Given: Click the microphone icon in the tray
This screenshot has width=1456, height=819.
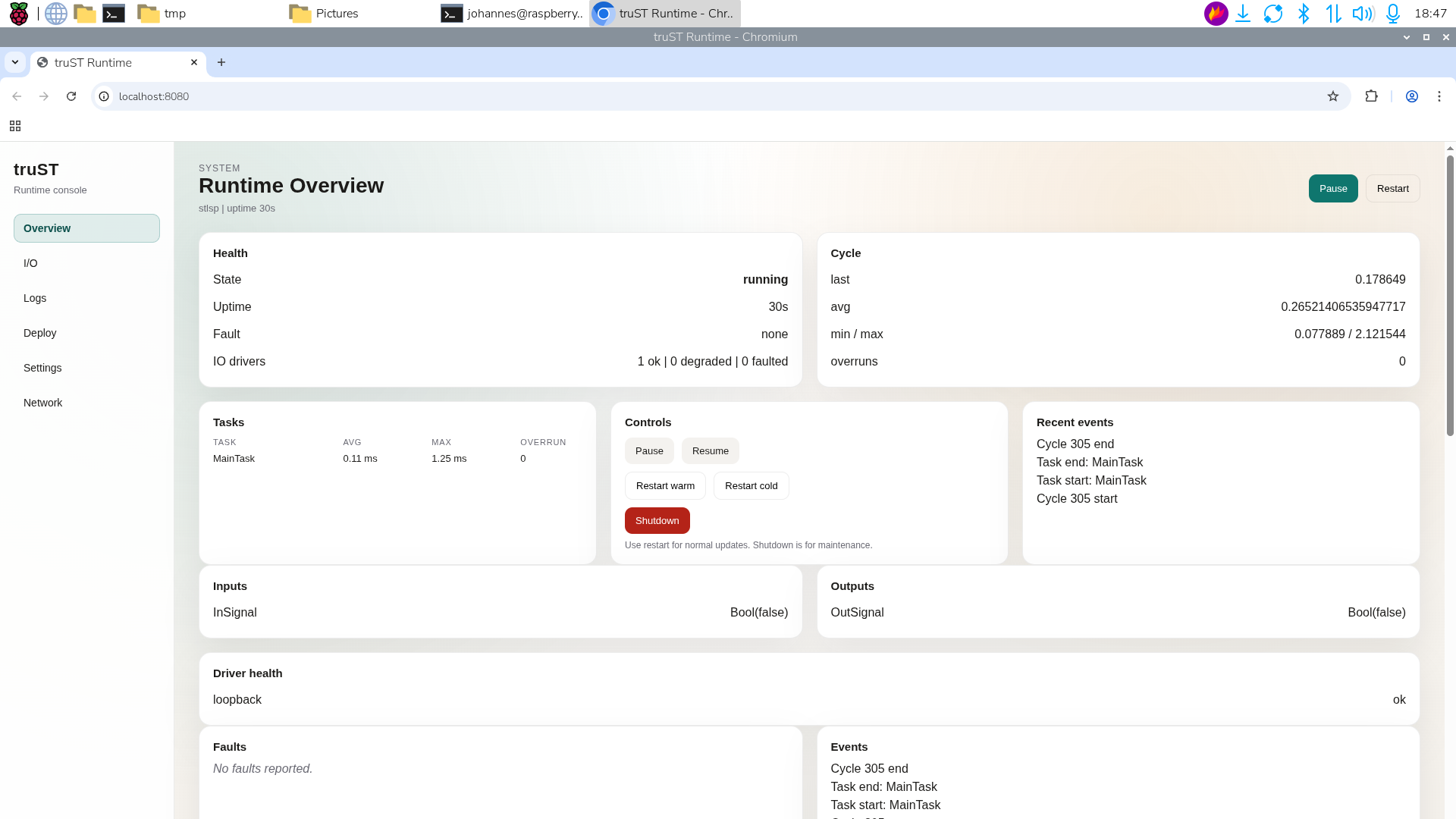Looking at the screenshot, I should (x=1392, y=13).
